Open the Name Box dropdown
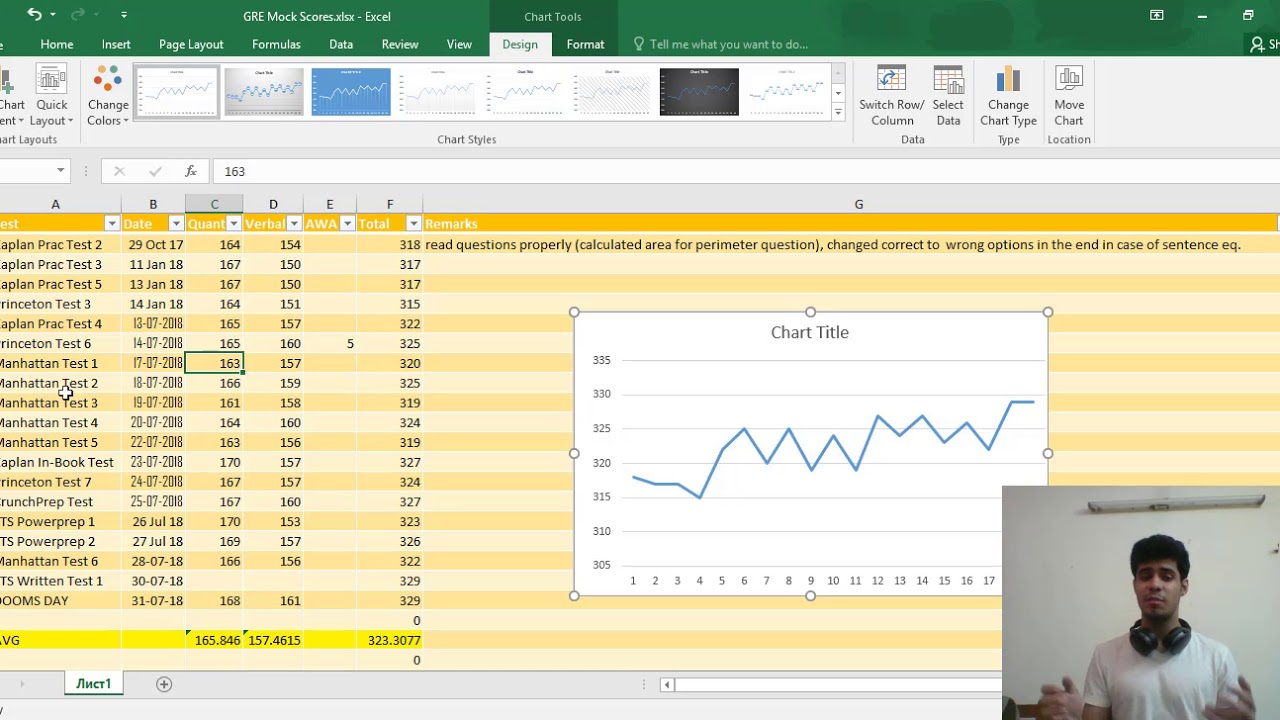1280x720 pixels. coord(60,171)
